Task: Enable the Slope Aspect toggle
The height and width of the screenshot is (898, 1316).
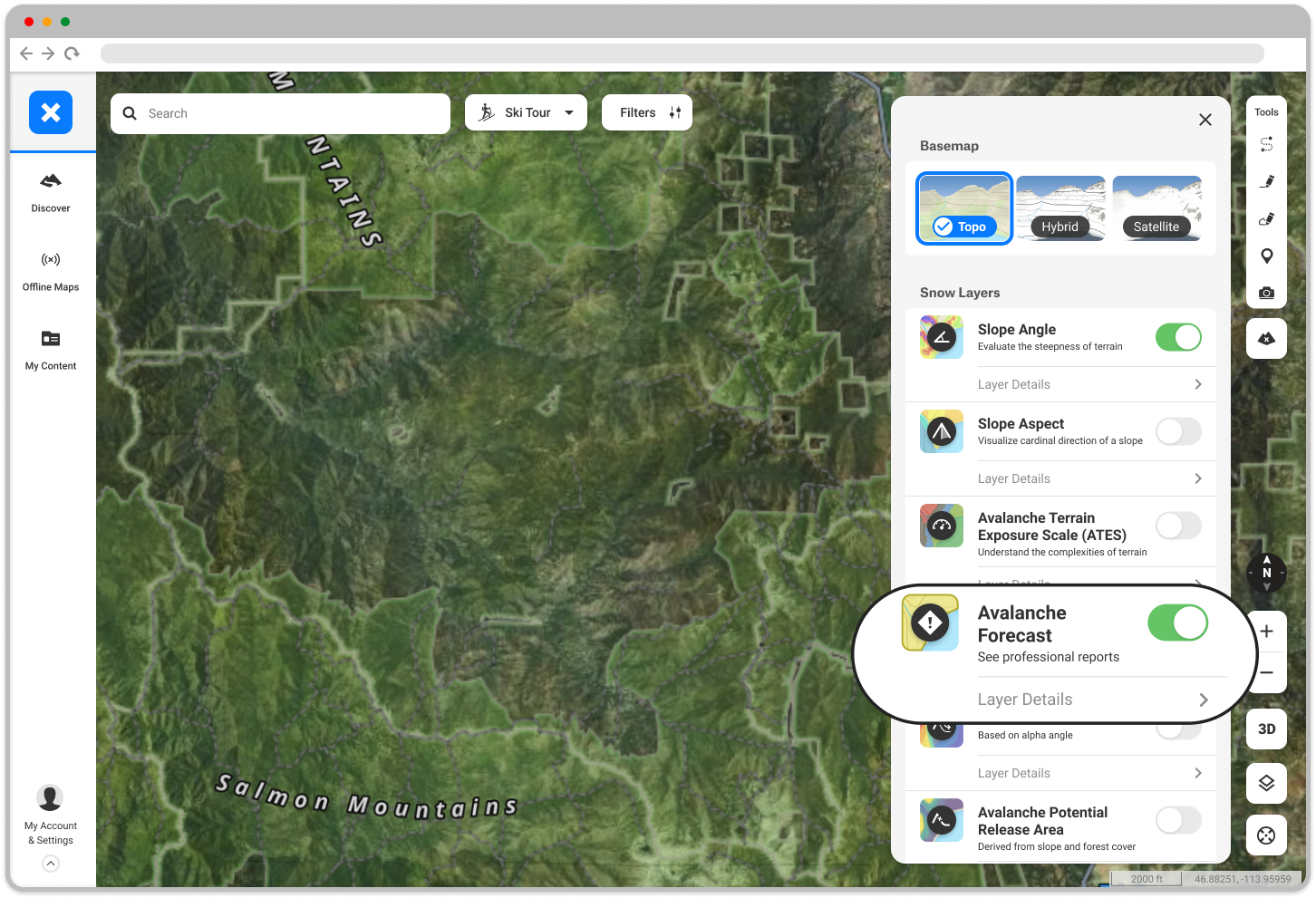Action: click(1178, 431)
